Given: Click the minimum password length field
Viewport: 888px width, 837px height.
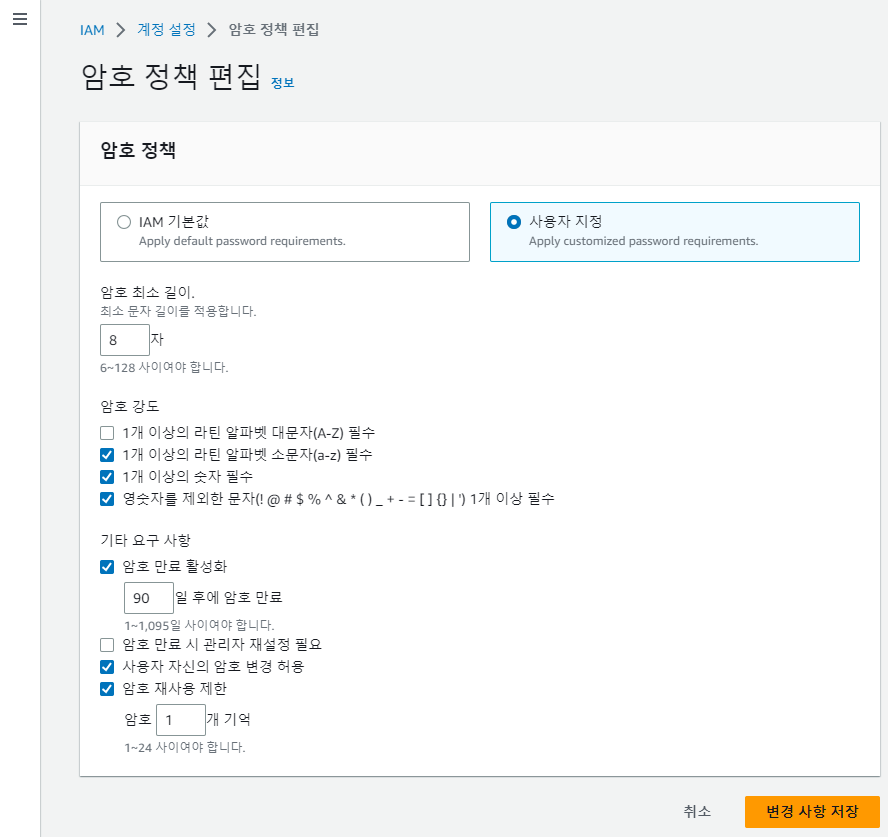Looking at the screenshot, I should 125,340.
